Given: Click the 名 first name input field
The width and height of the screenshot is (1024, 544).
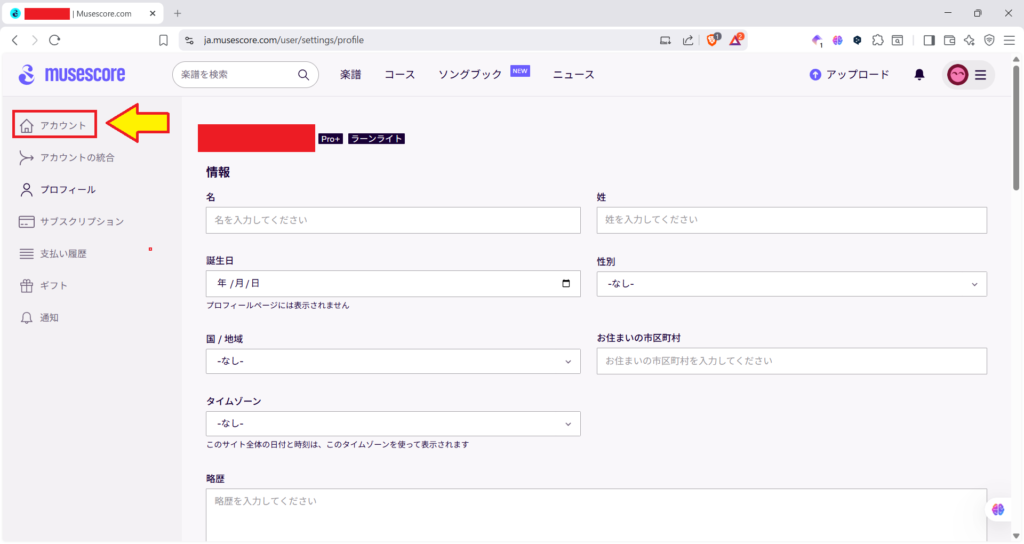Looking at the screenshot, I should click(x=393, y=220).
